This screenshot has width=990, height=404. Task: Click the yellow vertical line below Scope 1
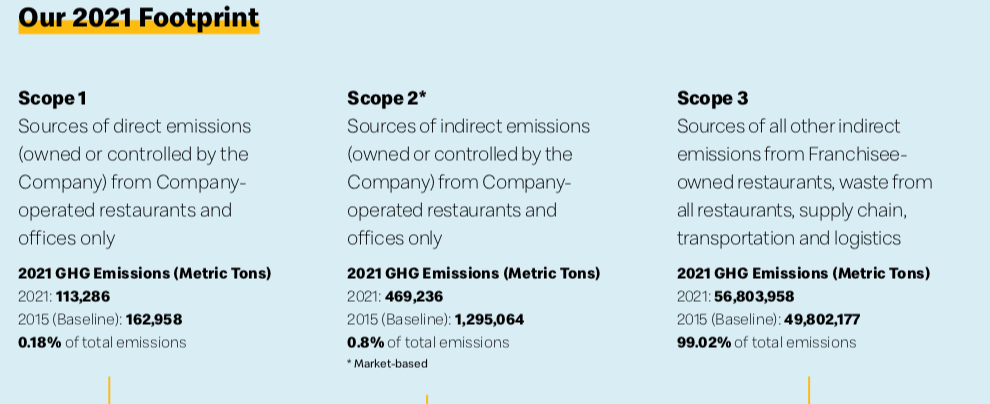pos(109,390)
